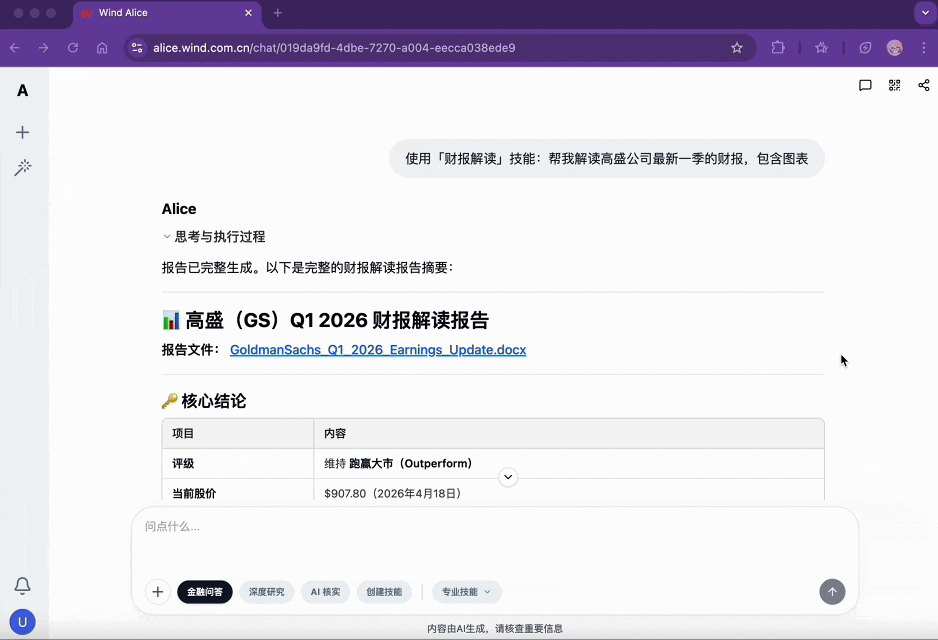The height and width of the screenshot is (640, 938).
Task: Go back in browser history
Action: click(15, 48)
